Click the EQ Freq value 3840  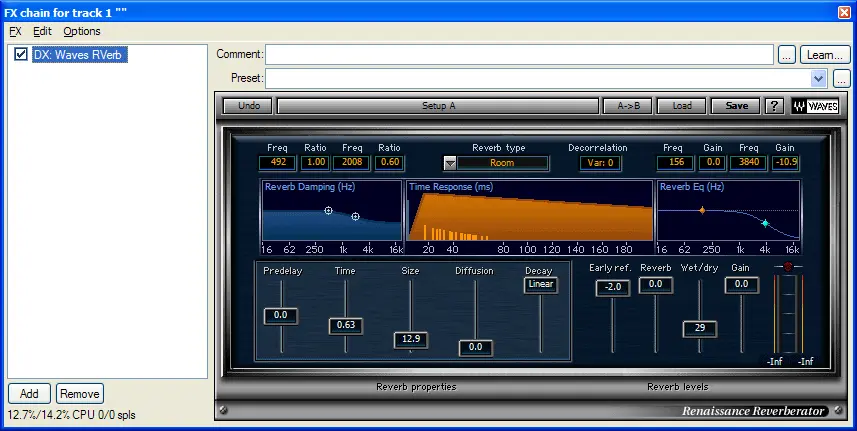click(x=749, y=162)
